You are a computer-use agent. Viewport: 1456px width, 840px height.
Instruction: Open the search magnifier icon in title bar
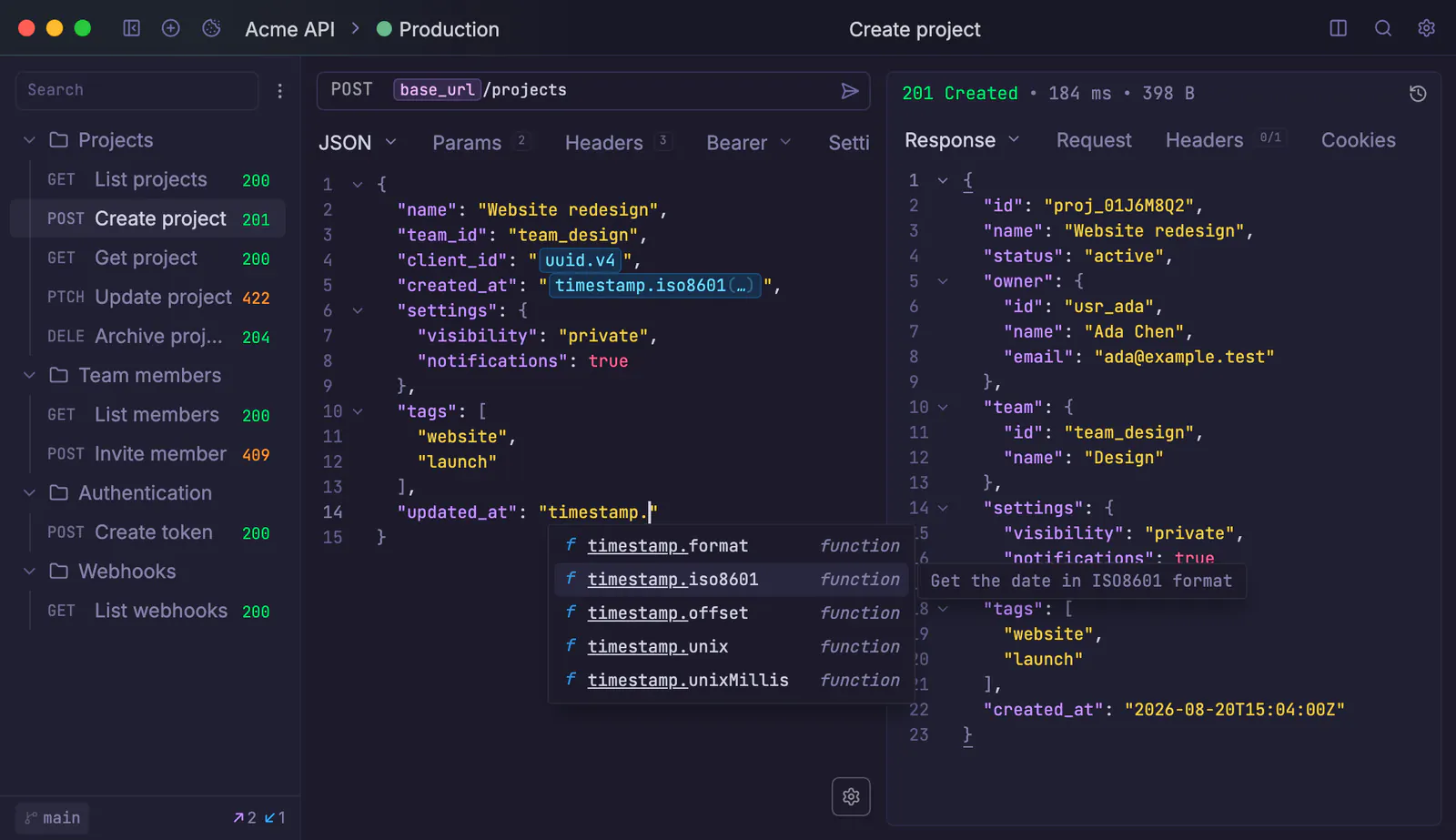[x=1382, y=28]
